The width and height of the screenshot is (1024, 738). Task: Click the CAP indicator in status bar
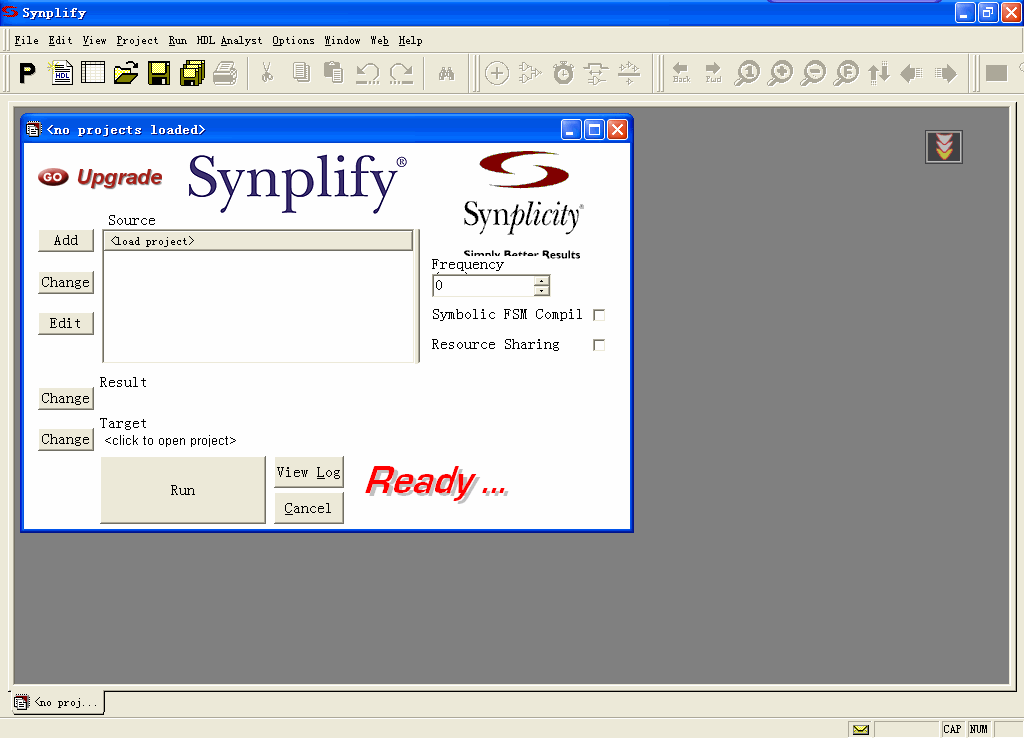pos(952,730)
